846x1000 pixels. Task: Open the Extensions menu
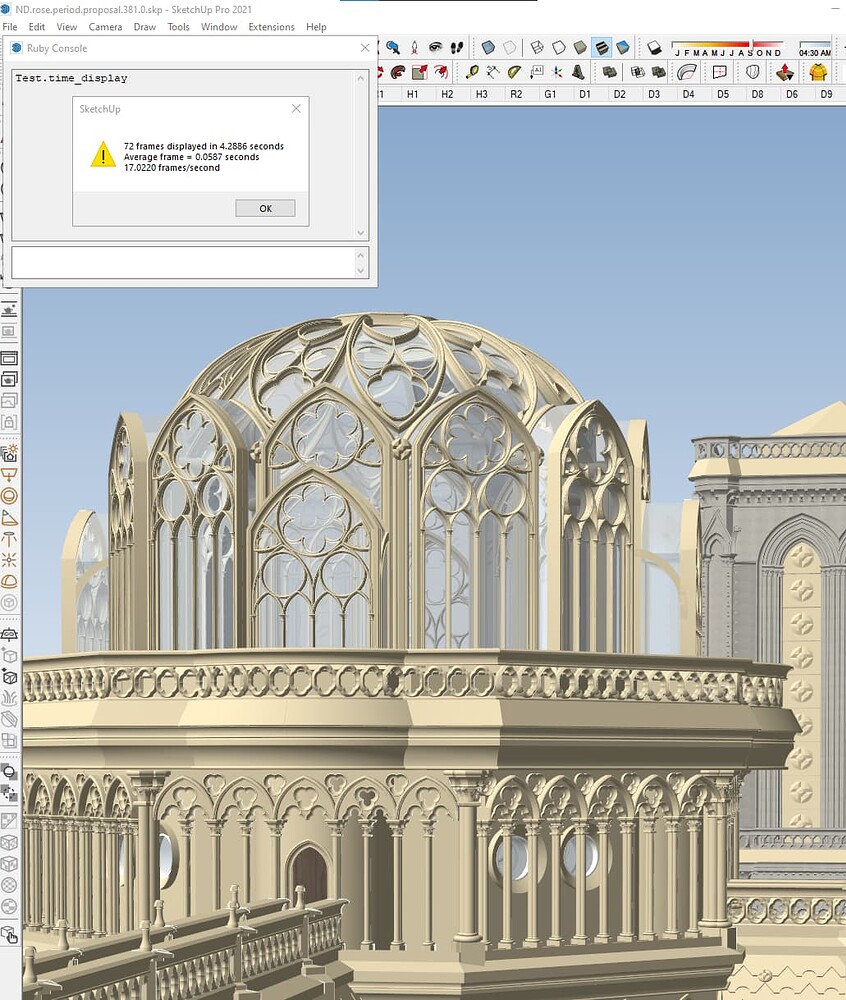click(271, 27)
